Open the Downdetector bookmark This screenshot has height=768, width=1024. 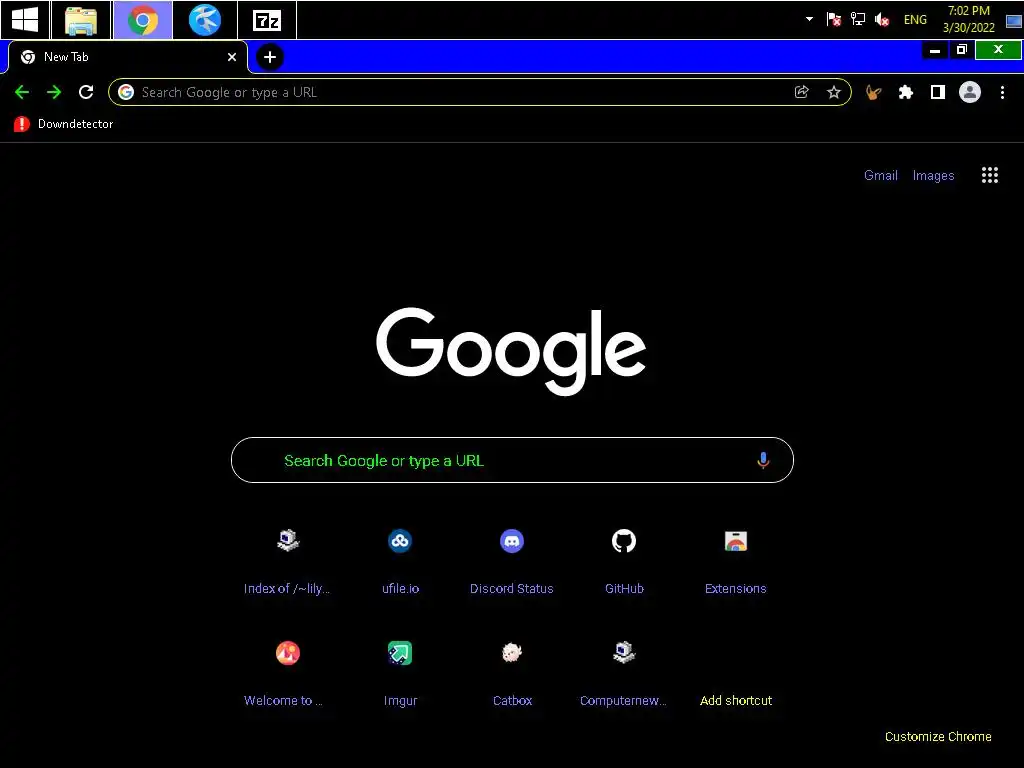tap(63, 123)
